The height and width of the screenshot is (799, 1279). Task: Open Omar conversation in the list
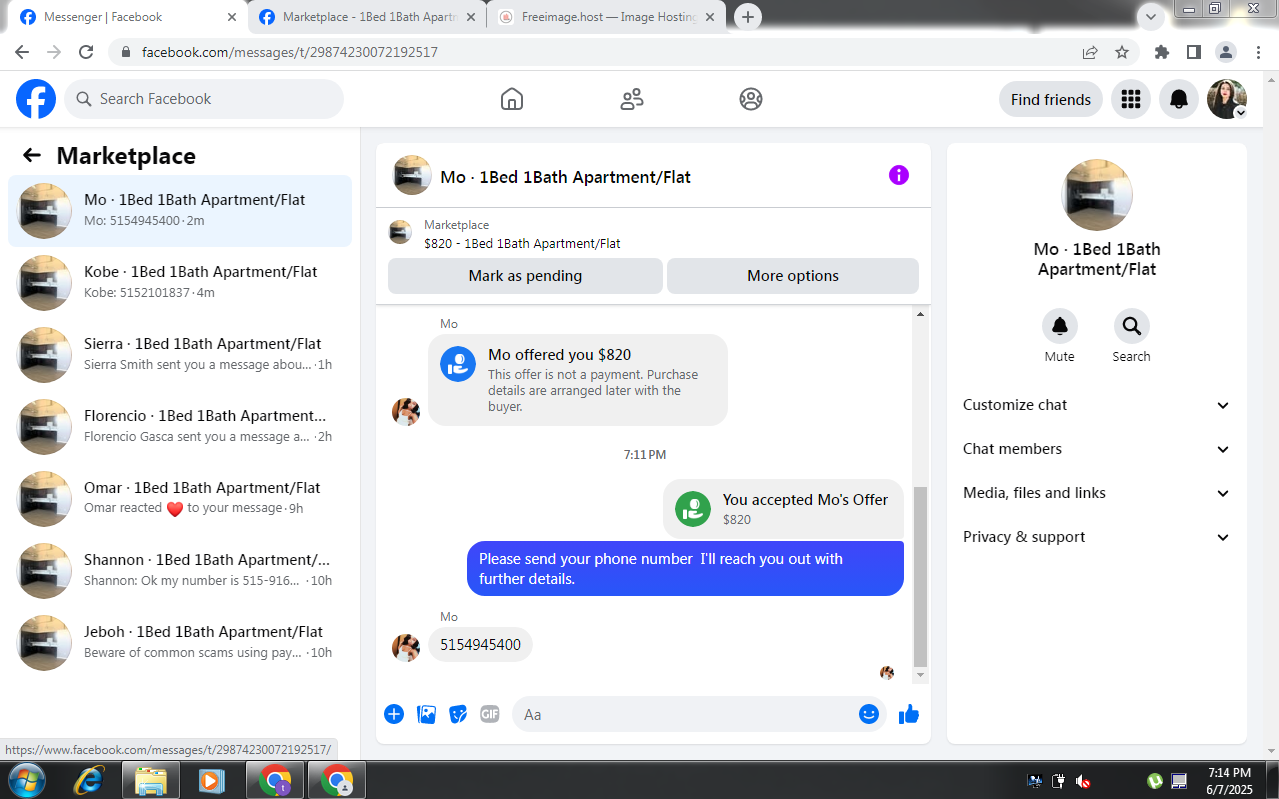click(180, 499)
